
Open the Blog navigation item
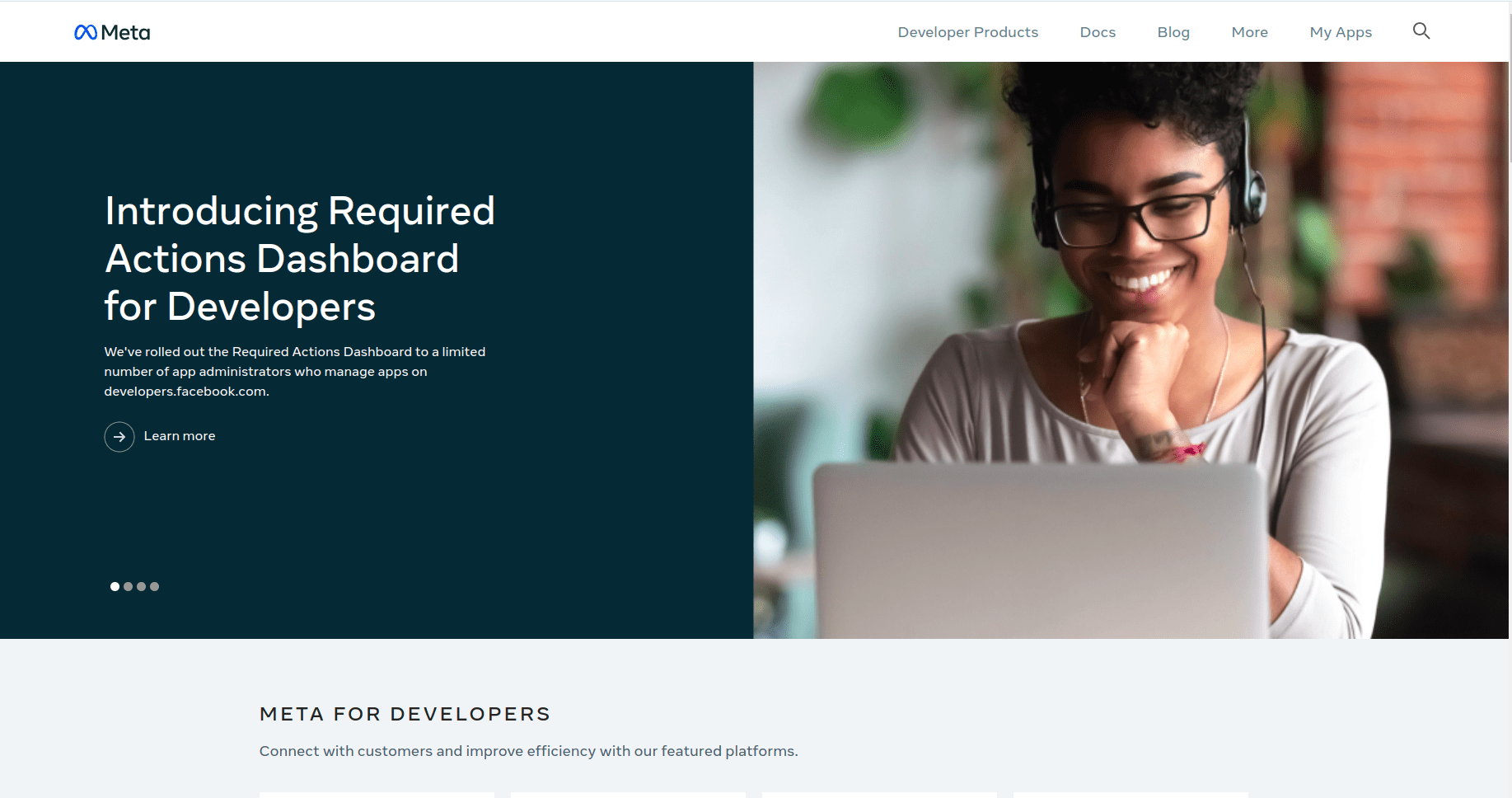[x=1173, y=32]
